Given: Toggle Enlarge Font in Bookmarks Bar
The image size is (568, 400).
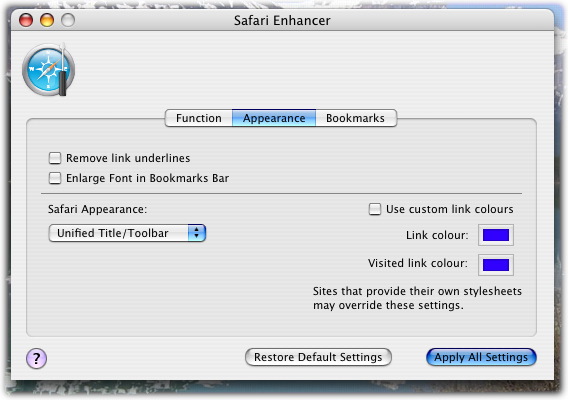Looking at the screenshot, I should point(55,178).
